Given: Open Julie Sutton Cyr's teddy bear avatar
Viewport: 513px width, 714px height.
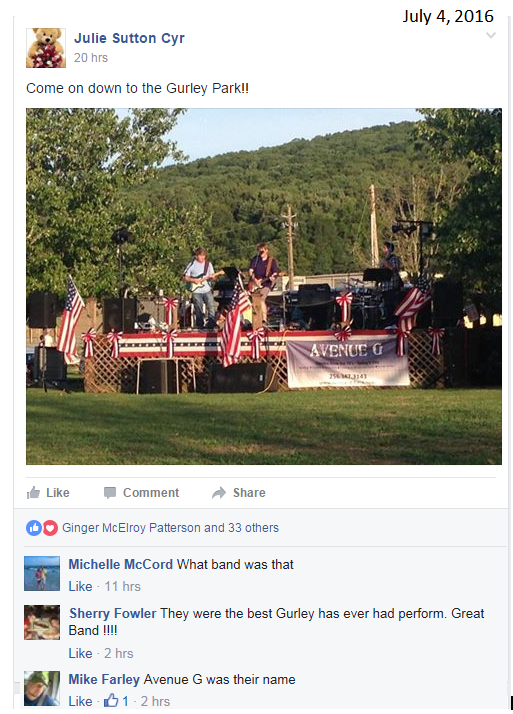Looking at the screenshot, I should point(46,48).
